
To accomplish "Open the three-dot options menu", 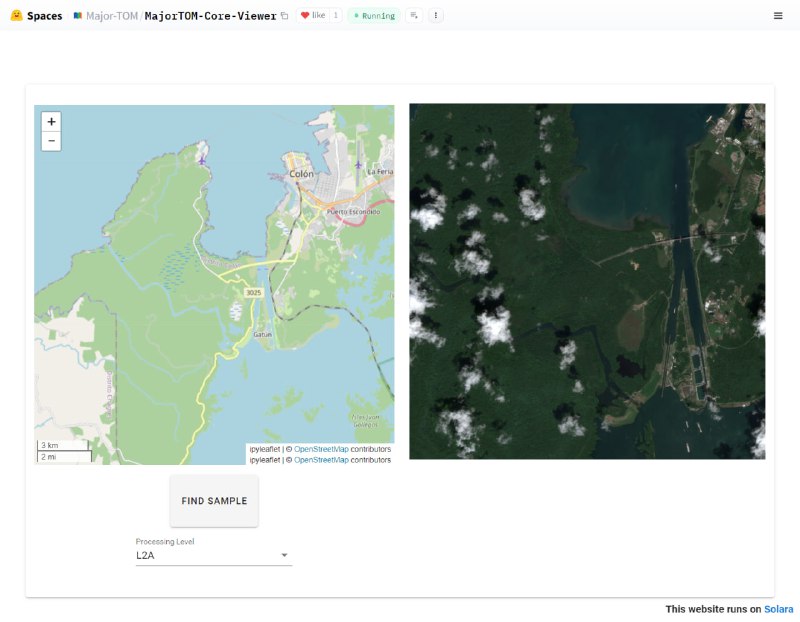I will (x=436, y=16).
